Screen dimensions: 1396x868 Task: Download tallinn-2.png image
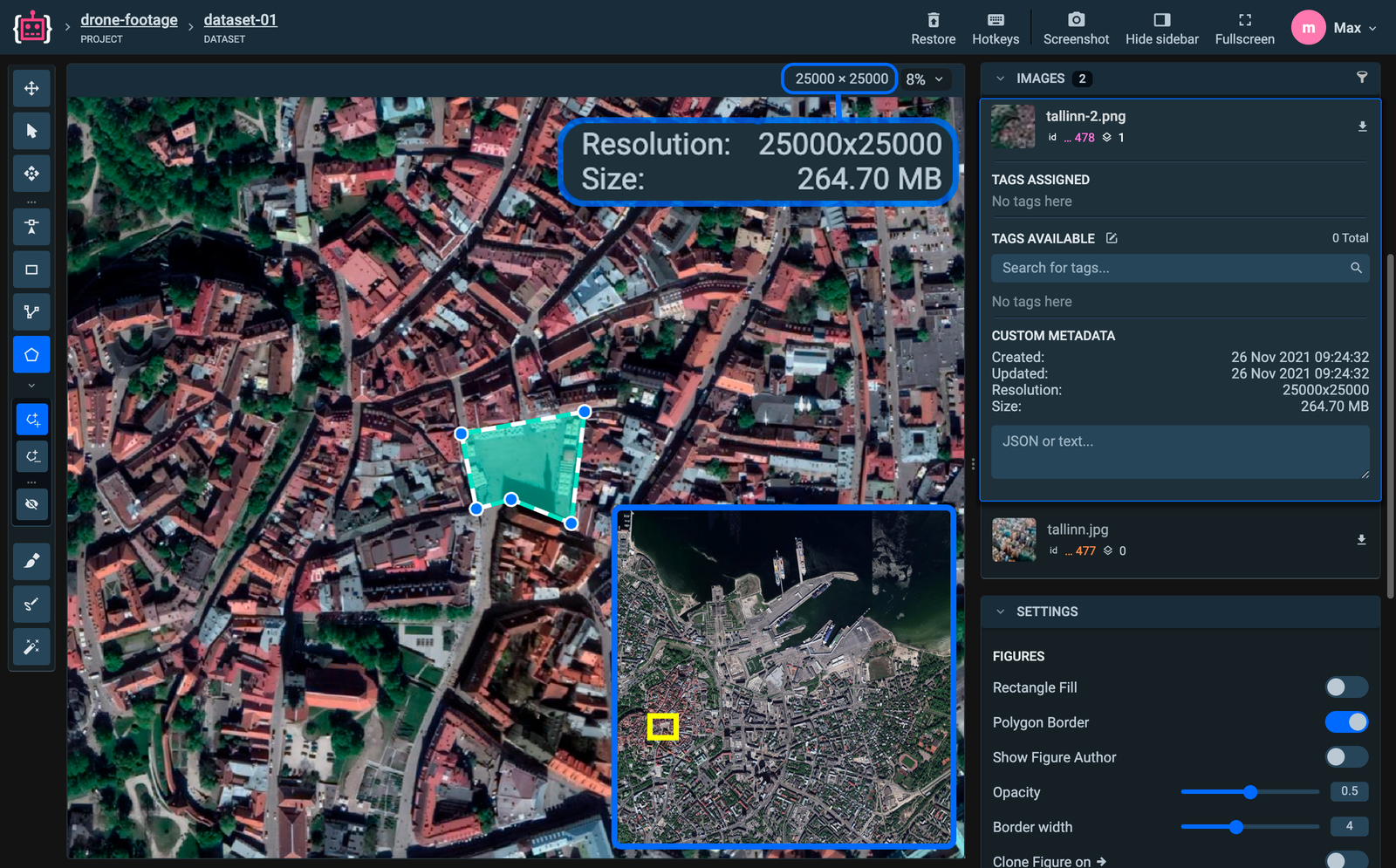point(1362,126)
